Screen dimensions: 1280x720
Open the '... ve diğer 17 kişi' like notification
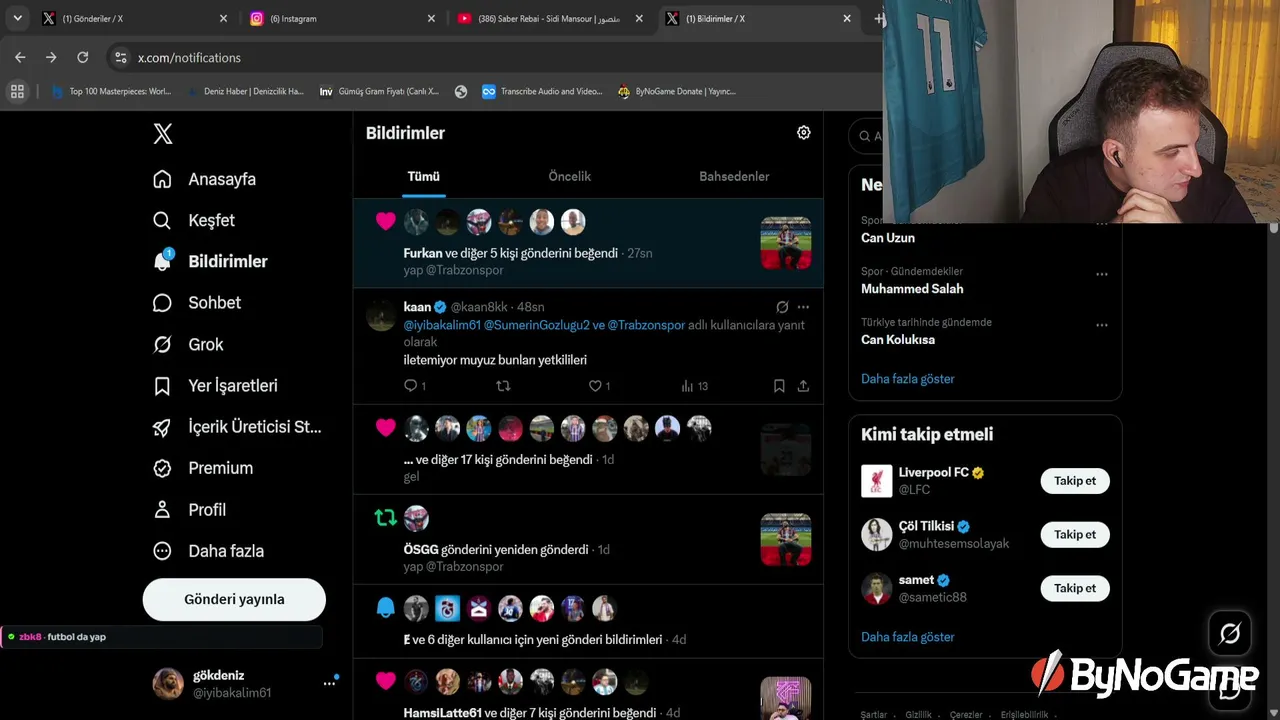click(x=588, y=450)
